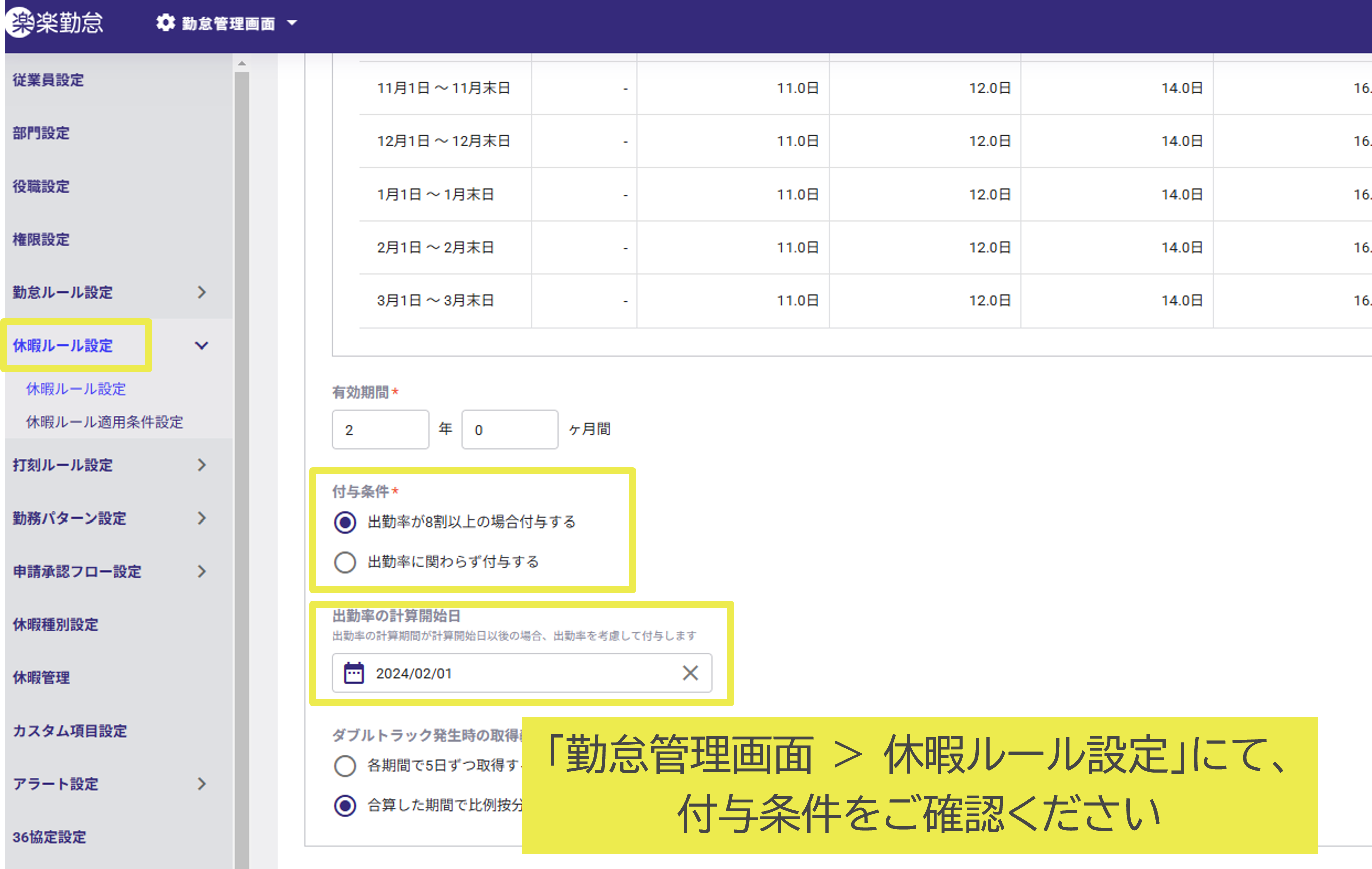This screenshot has width=1372, height=869.
Task: Open 36協定設定 in the sidebar
Action: coord(49,836)
